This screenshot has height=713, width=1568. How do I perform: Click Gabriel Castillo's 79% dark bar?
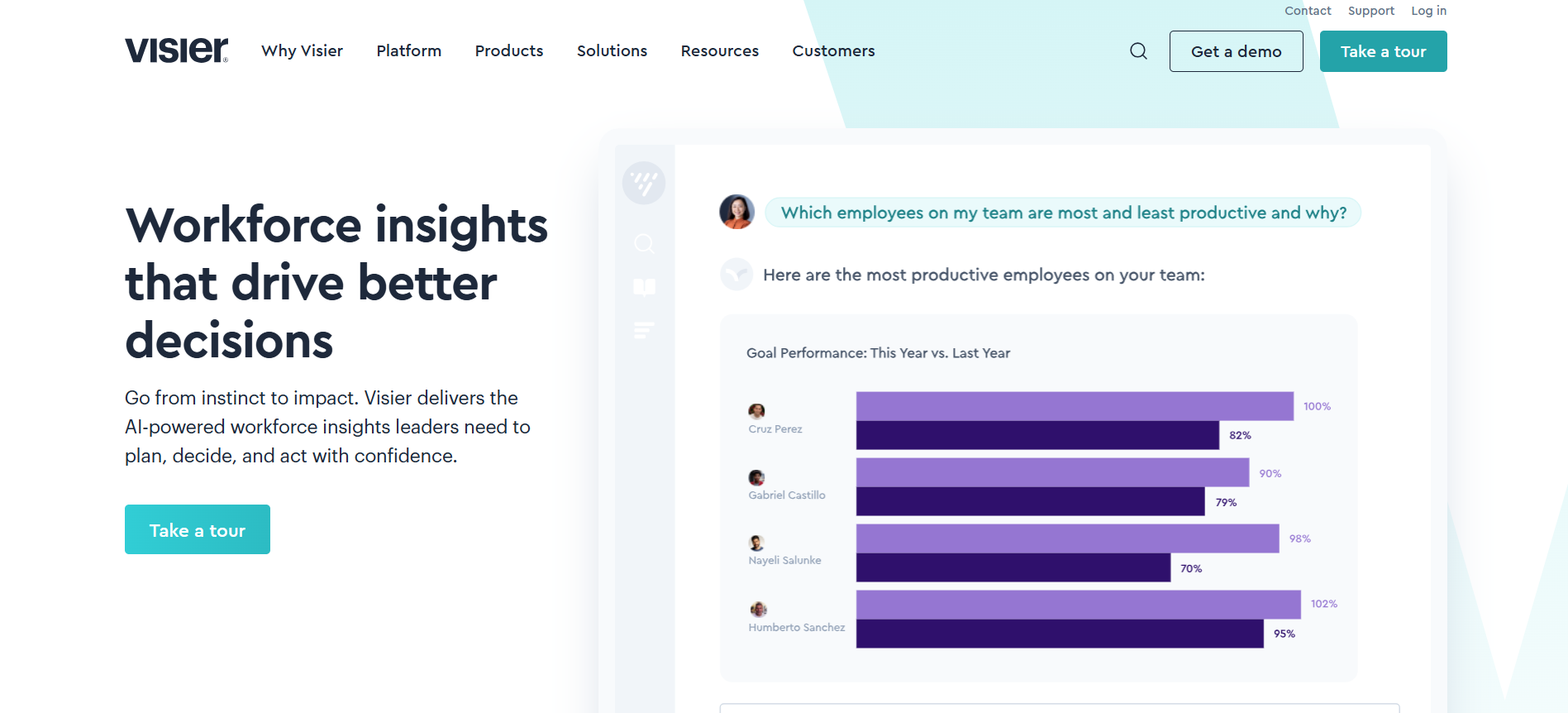coord(1030,501)
